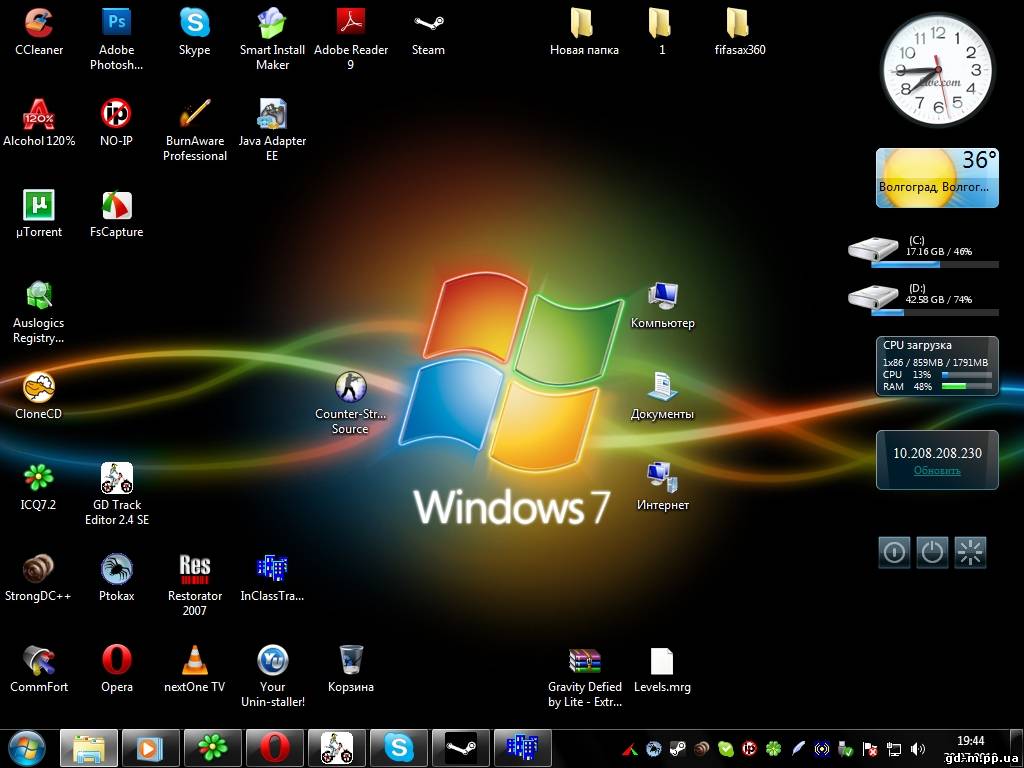Click the RAM 48% usage bar
The width and height of the screenshot is (1024, 768).
tap(967, 387)
